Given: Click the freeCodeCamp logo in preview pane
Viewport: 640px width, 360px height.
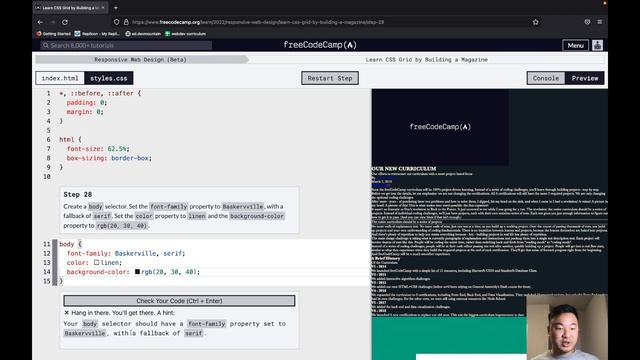Looking at the screenshot, I should point(440,127).
